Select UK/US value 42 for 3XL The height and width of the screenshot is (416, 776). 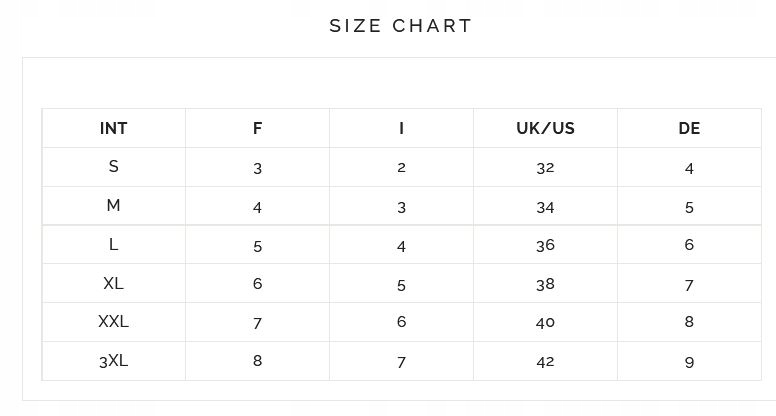545,361
